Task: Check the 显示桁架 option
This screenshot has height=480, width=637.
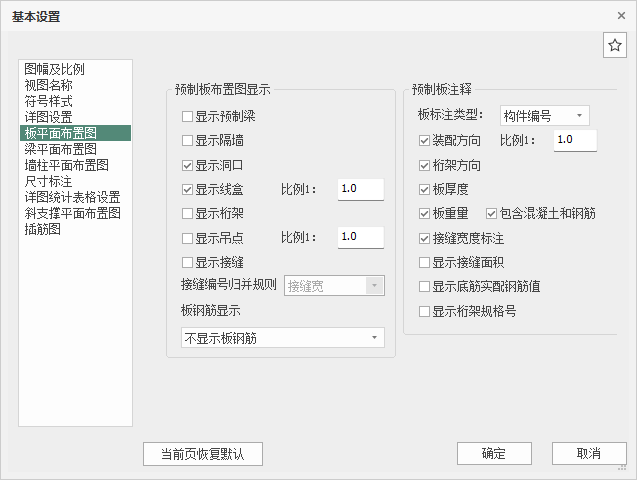Action: pyautogui.click(x=188, y=213)
